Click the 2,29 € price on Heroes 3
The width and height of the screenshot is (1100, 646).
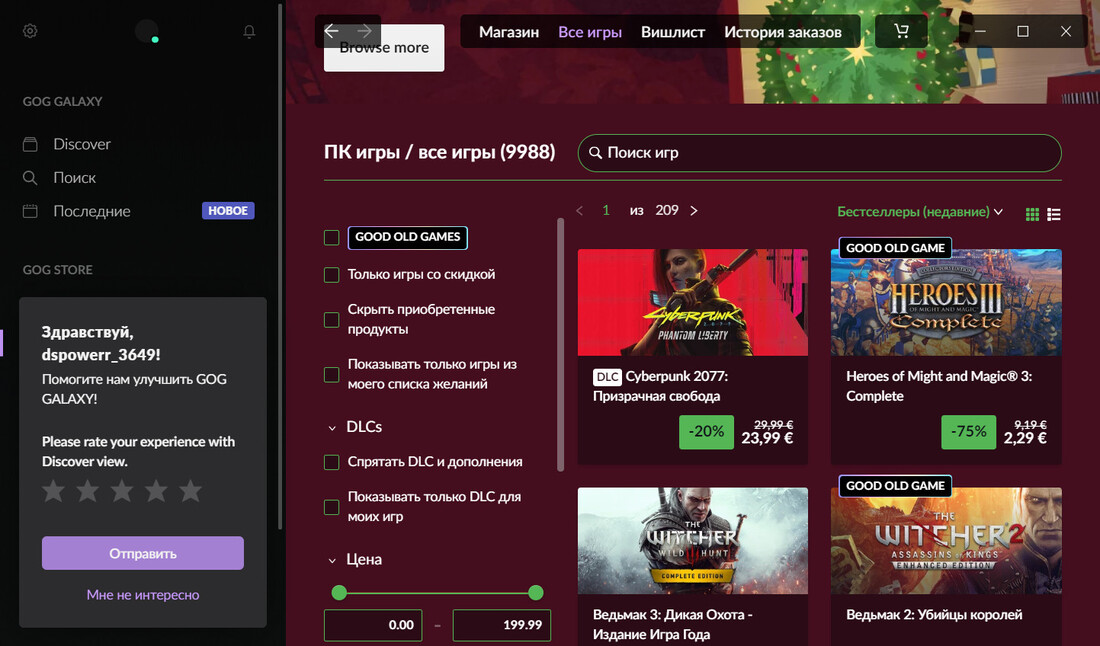1024,438
